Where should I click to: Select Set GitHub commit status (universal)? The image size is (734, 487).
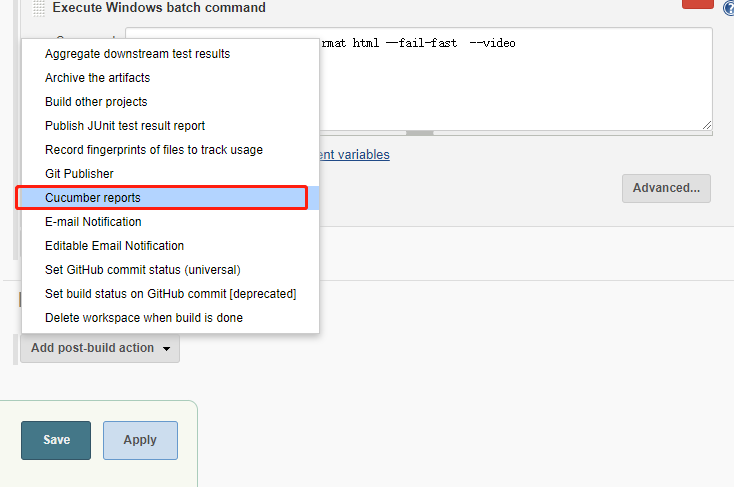coord(142,270)
